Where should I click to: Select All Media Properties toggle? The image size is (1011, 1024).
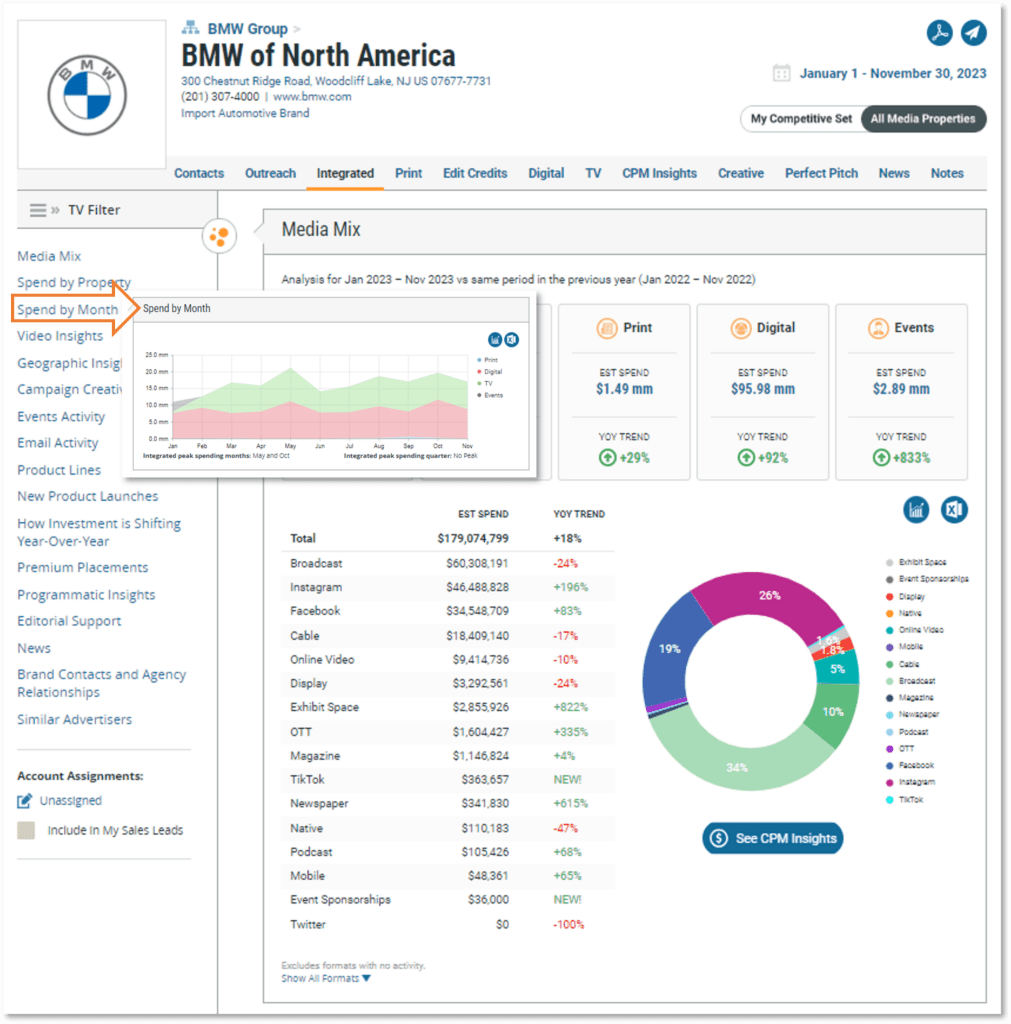(923, 119)
